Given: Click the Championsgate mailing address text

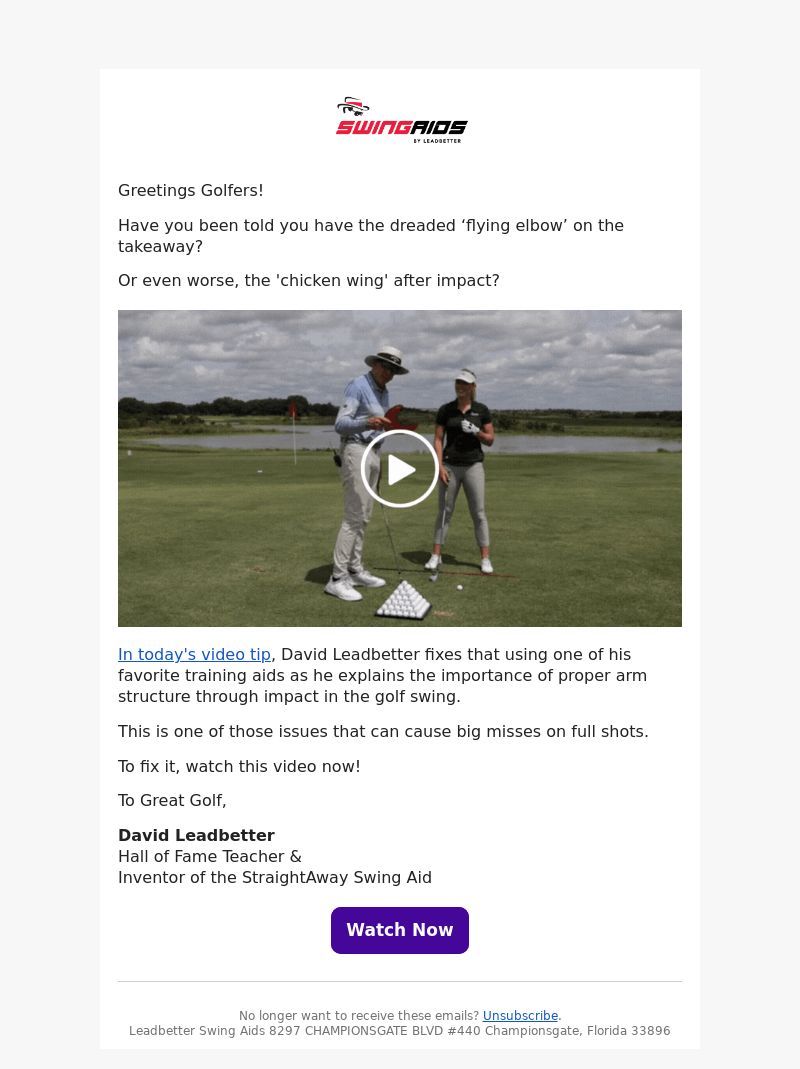Looking at the screenshot, I should pyautogui.click(x=400, y=1030).
